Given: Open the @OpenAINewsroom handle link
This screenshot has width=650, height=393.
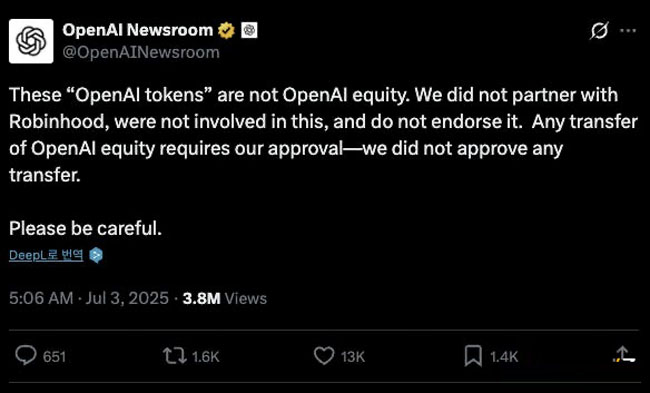Looking at the screenshot, I should pos(141,53).
